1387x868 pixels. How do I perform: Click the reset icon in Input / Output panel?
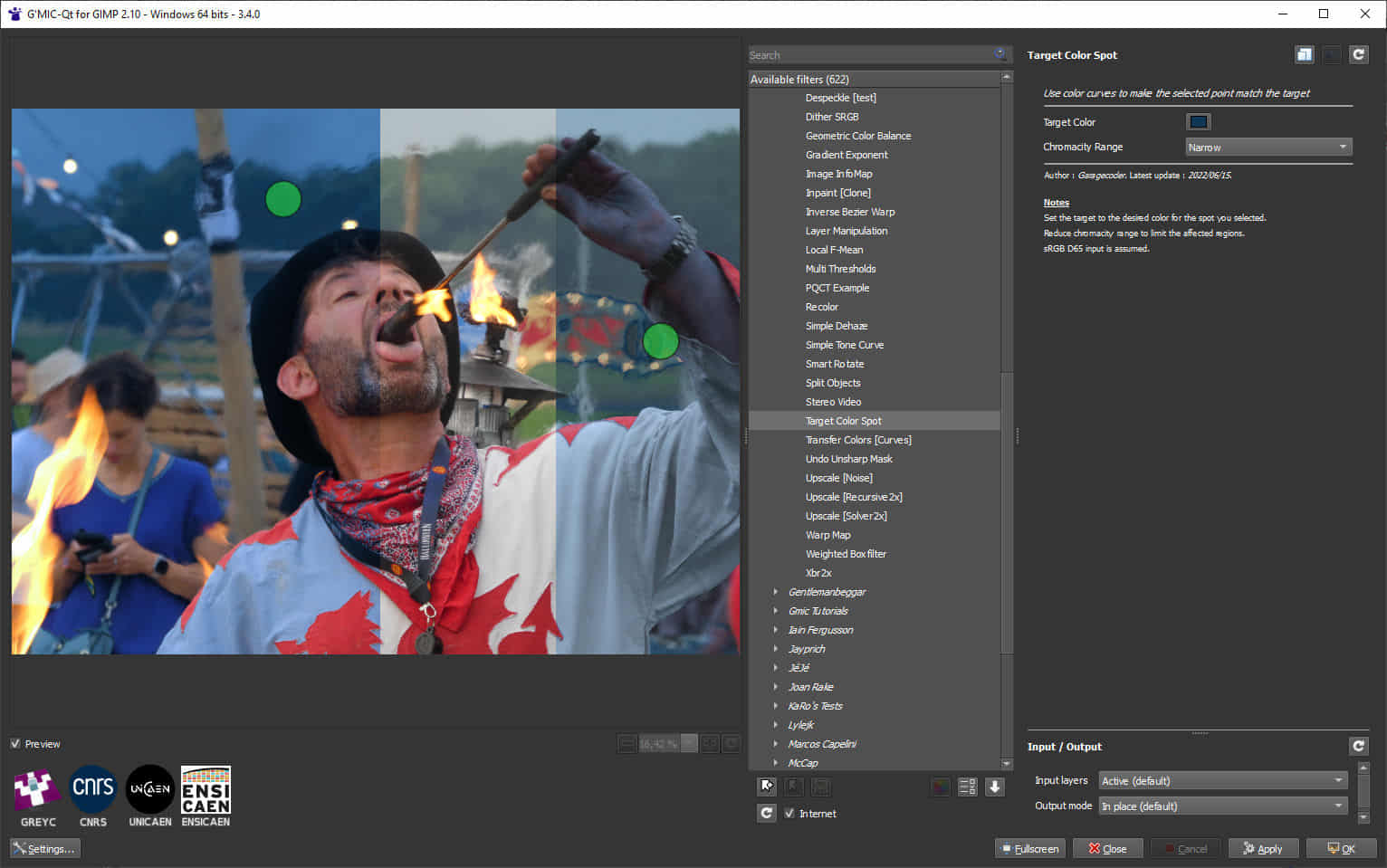(x=1358, y=746)
